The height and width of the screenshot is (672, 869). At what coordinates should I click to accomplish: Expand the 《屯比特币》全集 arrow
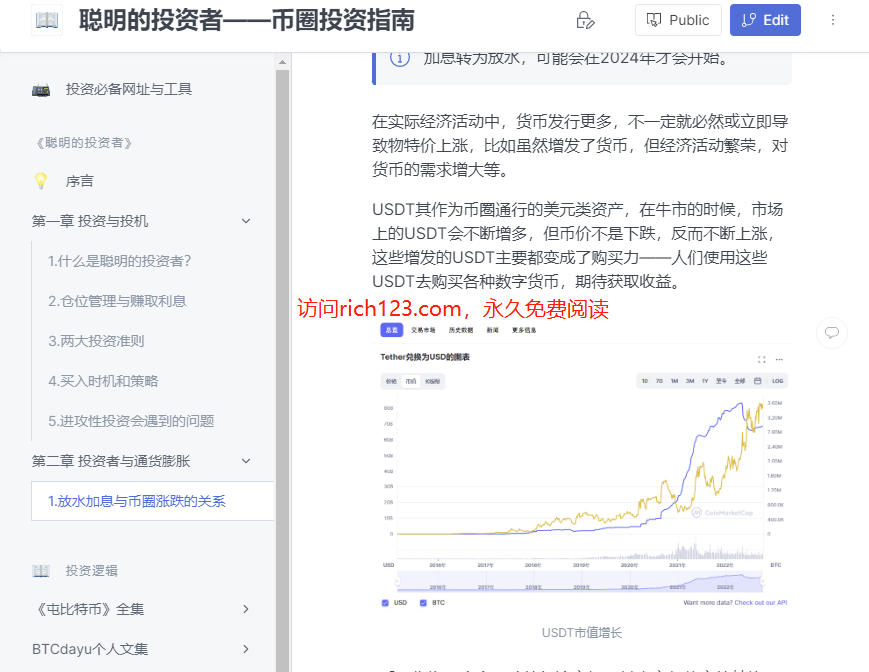246,609
